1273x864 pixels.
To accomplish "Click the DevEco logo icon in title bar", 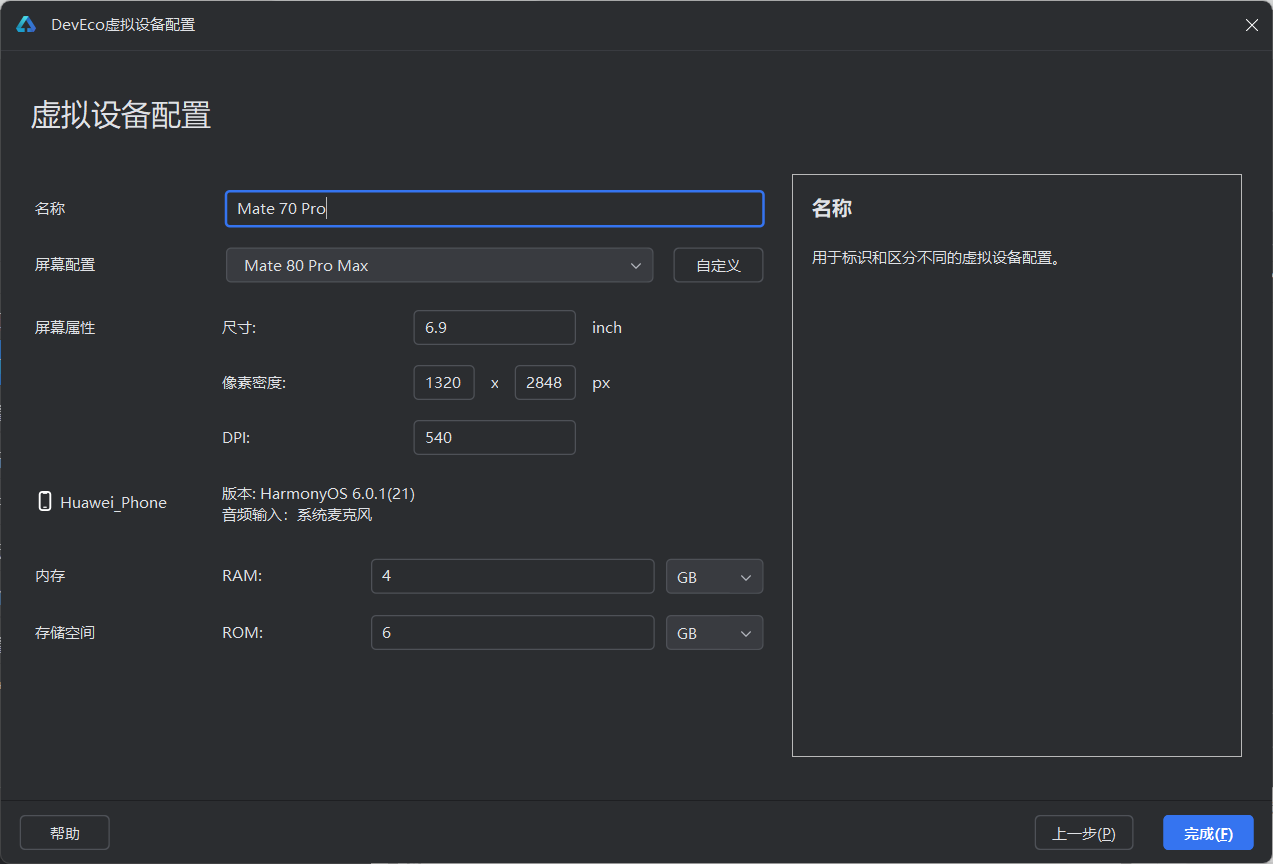I will pyautogui.click(x=26, y=24).
